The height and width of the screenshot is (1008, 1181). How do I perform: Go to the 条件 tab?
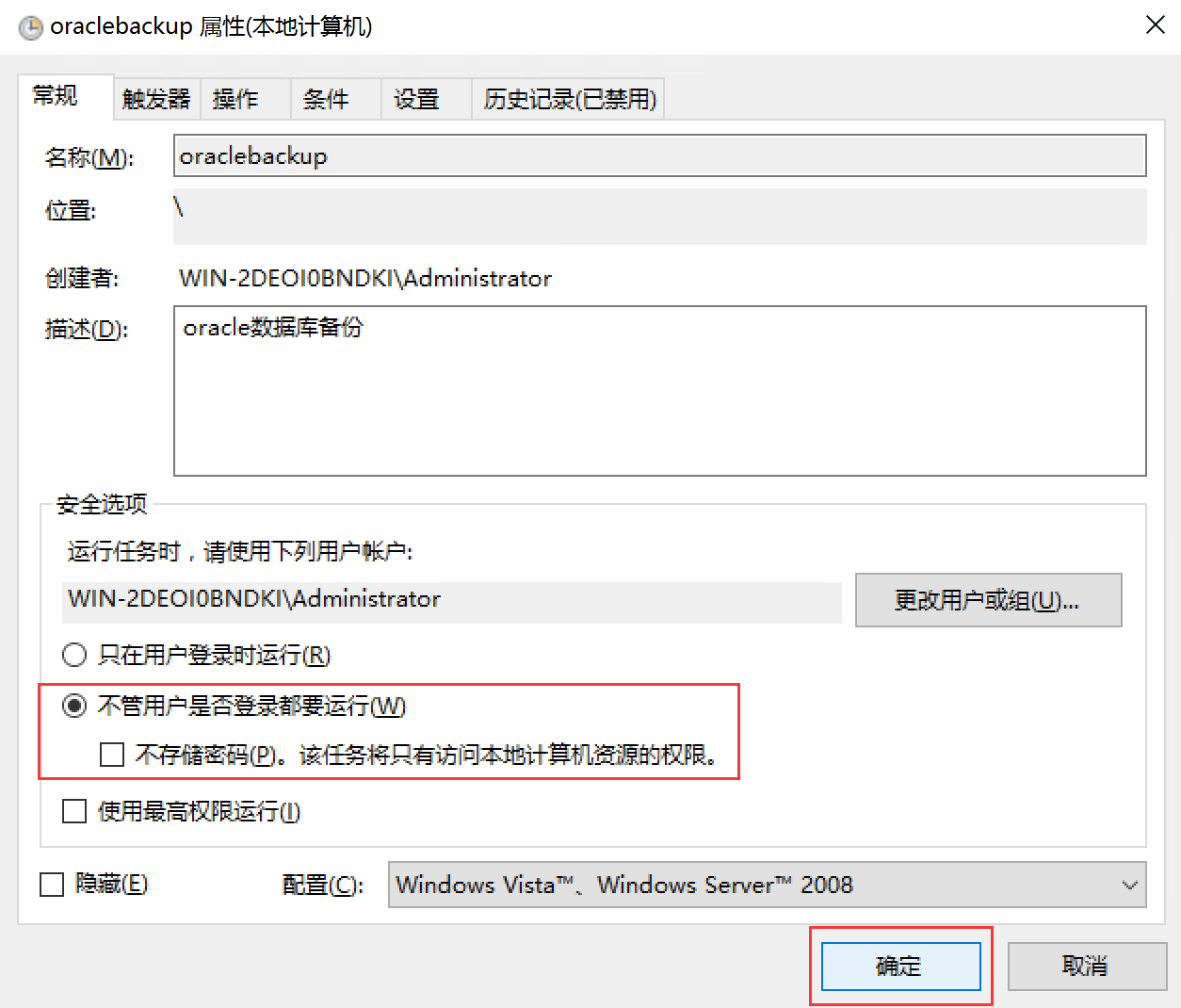(x=326, y=99)
